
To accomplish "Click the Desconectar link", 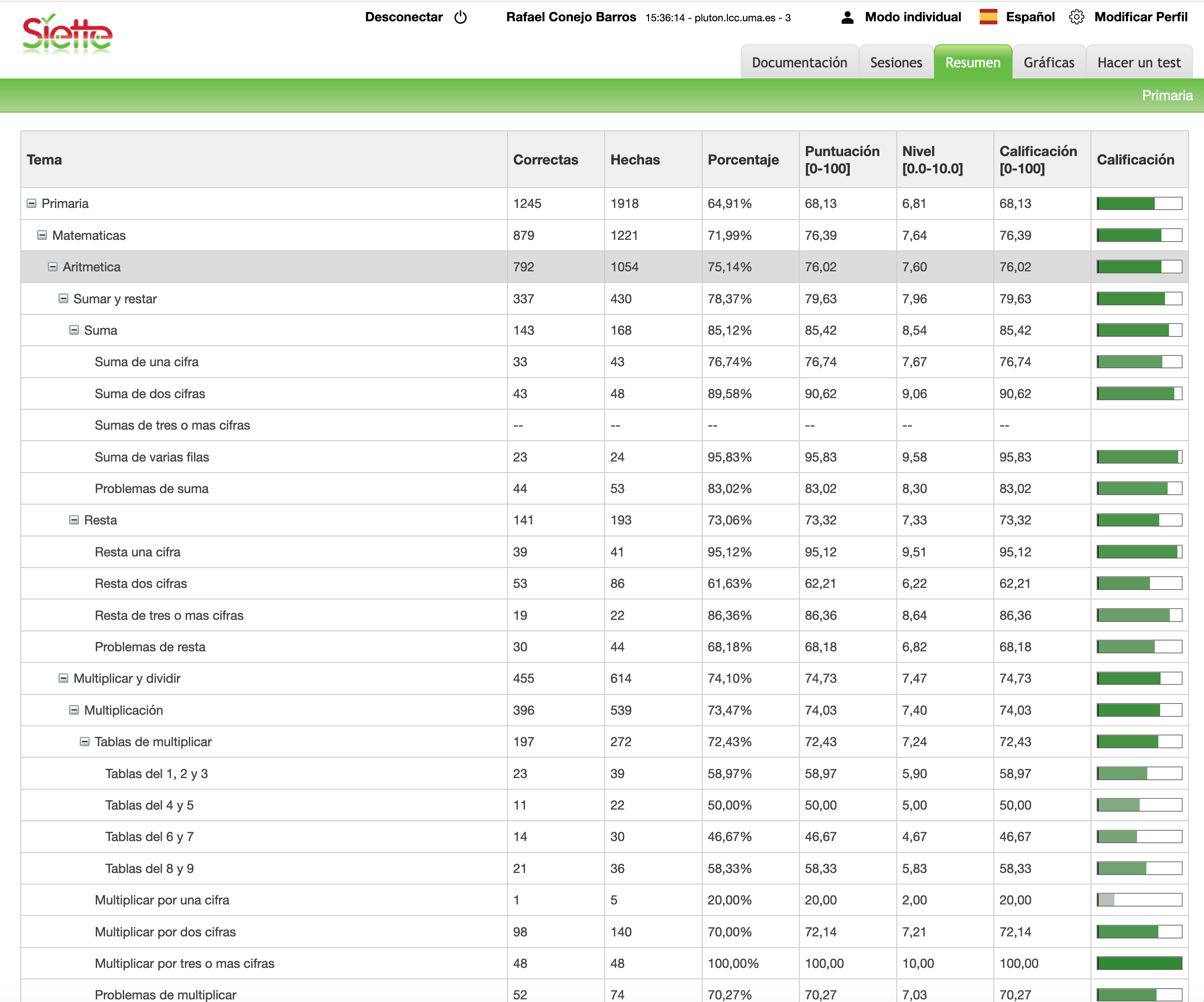I will click(x=404, y=17).
